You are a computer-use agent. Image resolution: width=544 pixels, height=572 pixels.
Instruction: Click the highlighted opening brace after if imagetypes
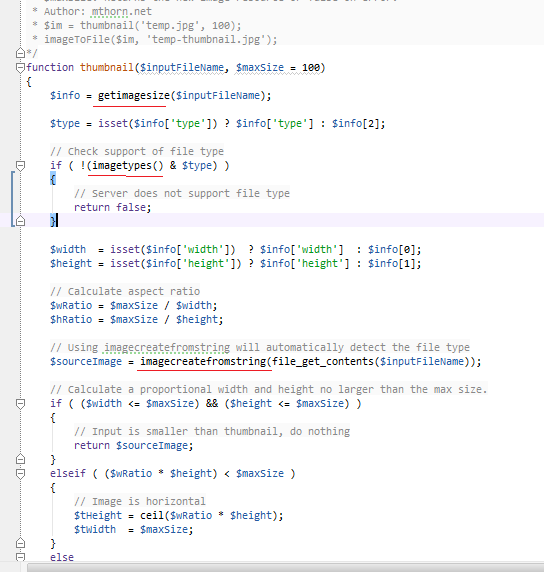tap(53, 179)
